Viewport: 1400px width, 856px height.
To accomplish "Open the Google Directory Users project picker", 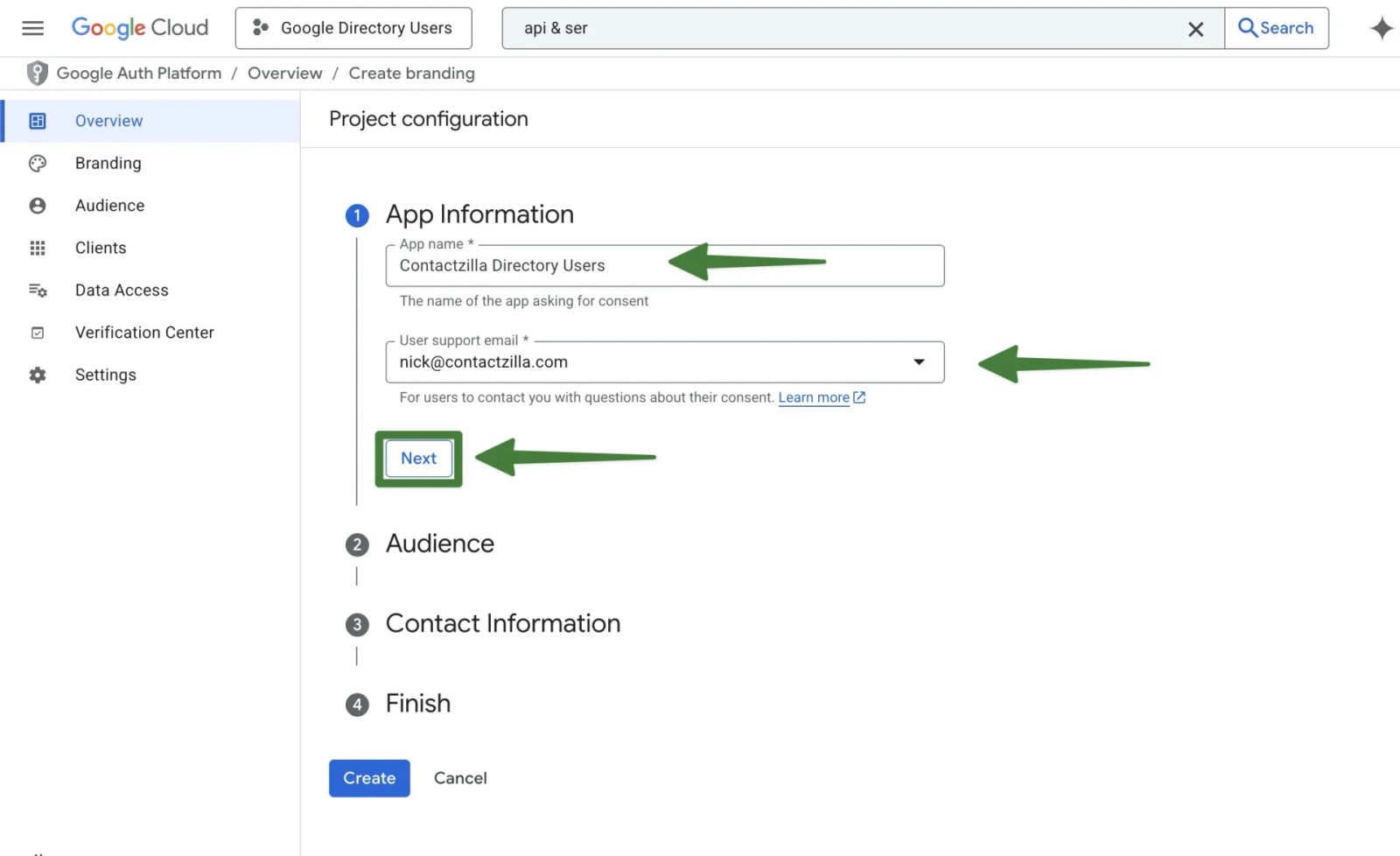I will coord(353,28).
